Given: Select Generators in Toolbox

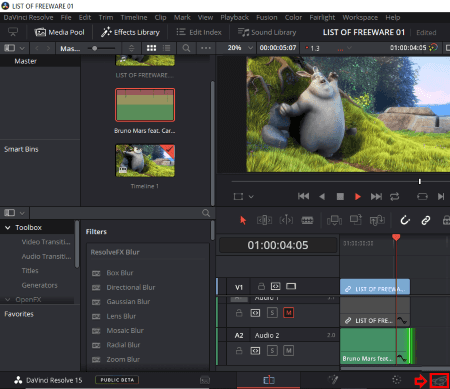Looking at the screenshot, I should coord(39,285).
